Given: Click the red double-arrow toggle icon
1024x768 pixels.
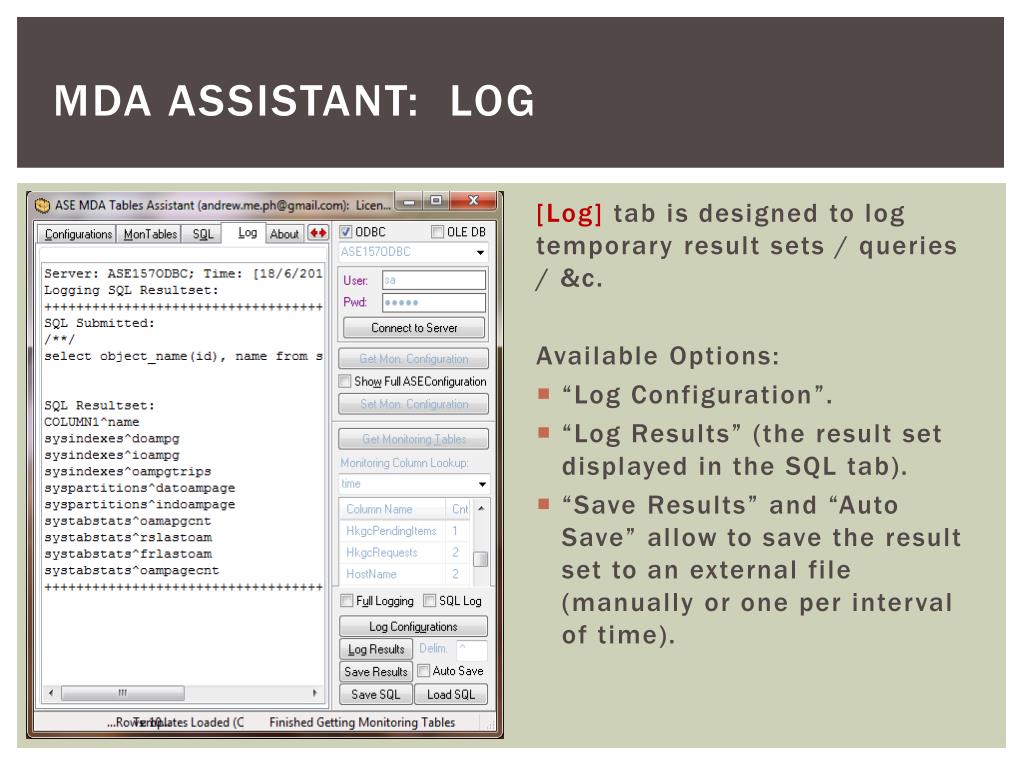Looking at the screenshot, I should pos(318,233).
